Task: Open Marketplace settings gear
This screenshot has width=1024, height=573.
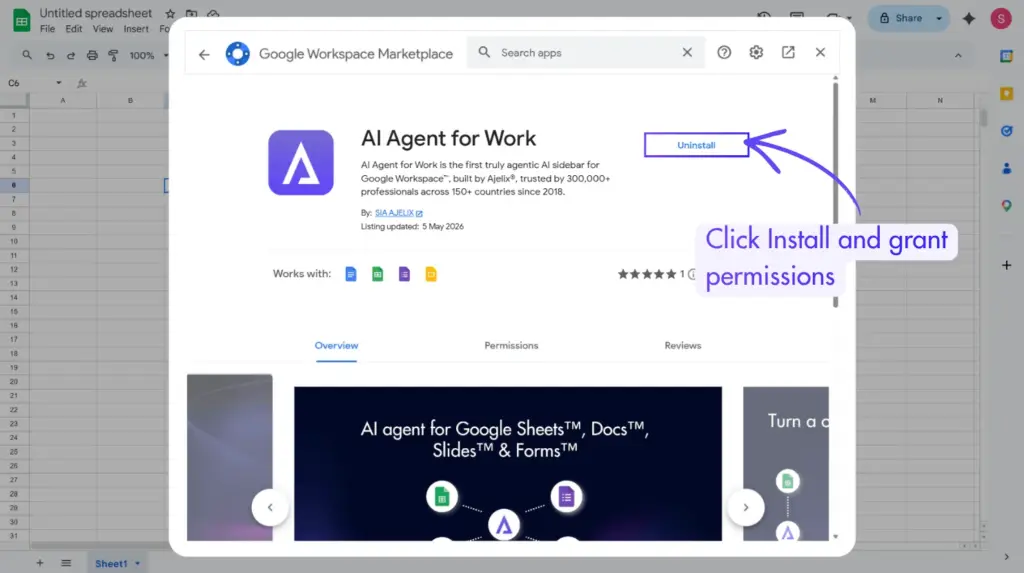Action: click(x=756, y=52)
